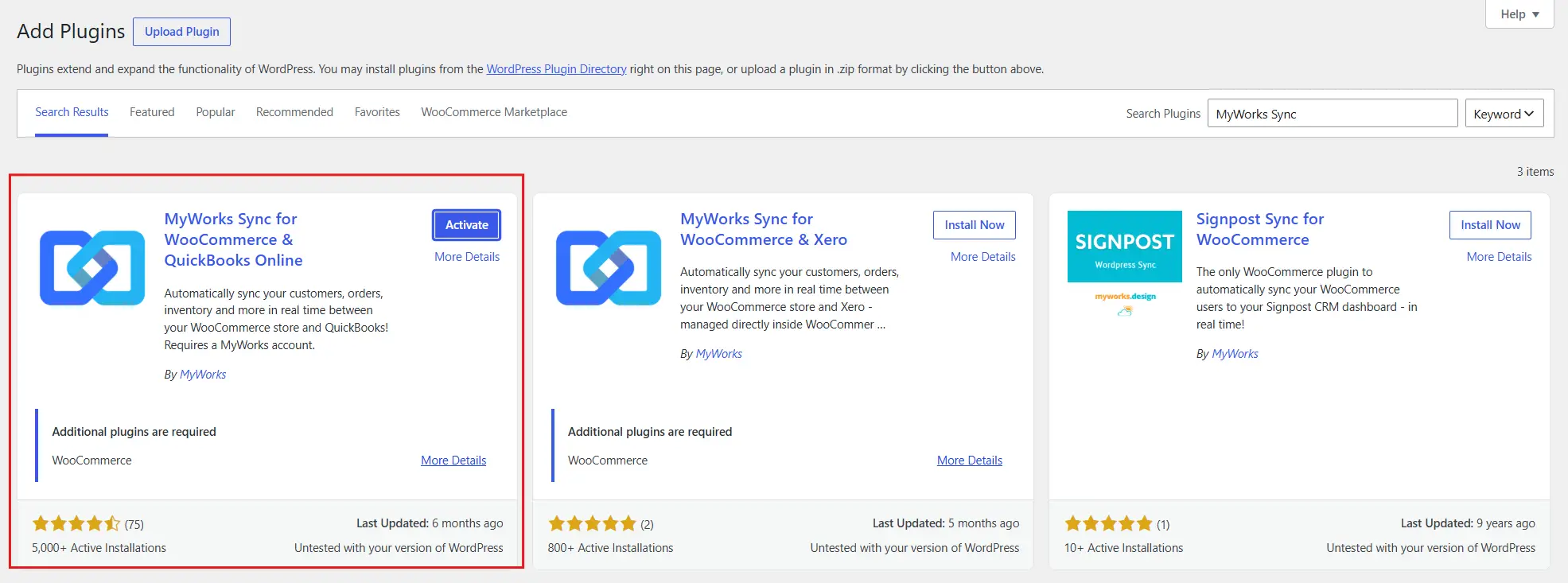Click the Search Plugins label
Viewport: 1568px width, 583px height.
click(x=1163, y=114)
